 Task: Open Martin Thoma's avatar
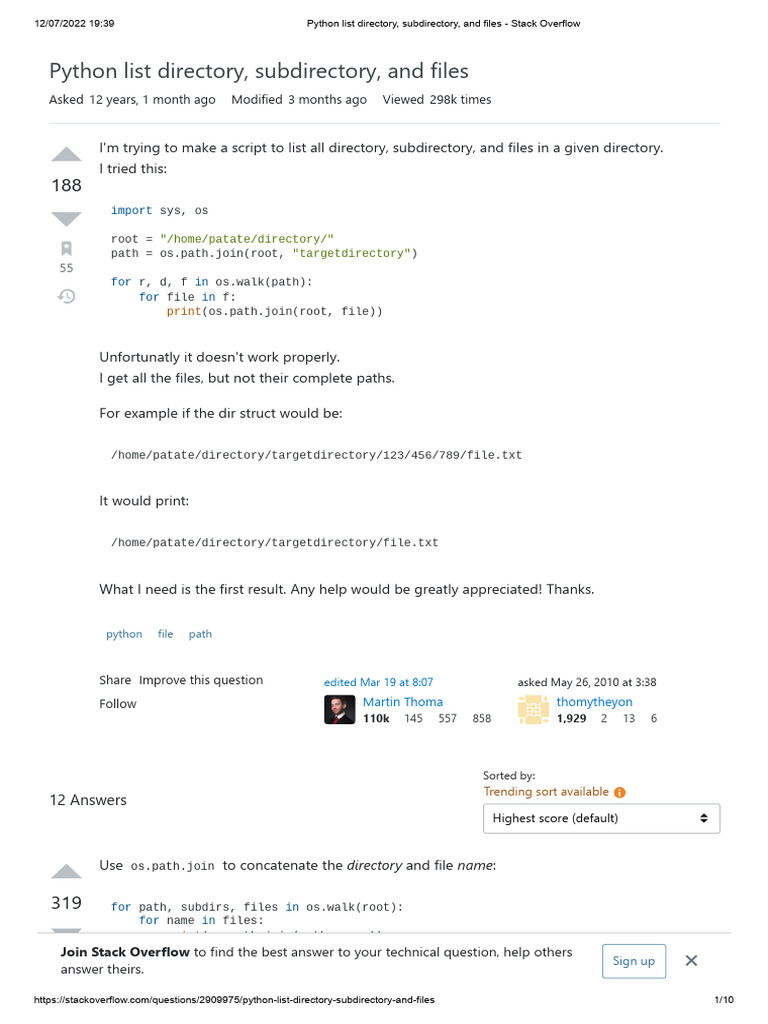339,709
